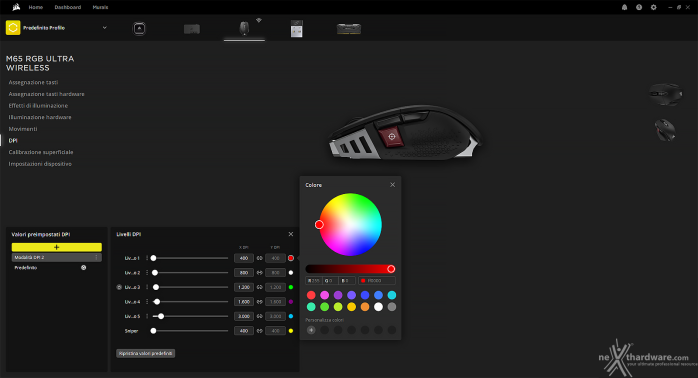Edit the Livello 5 X DPI field 3.000
698x378 pixels.
coord(244,316)
